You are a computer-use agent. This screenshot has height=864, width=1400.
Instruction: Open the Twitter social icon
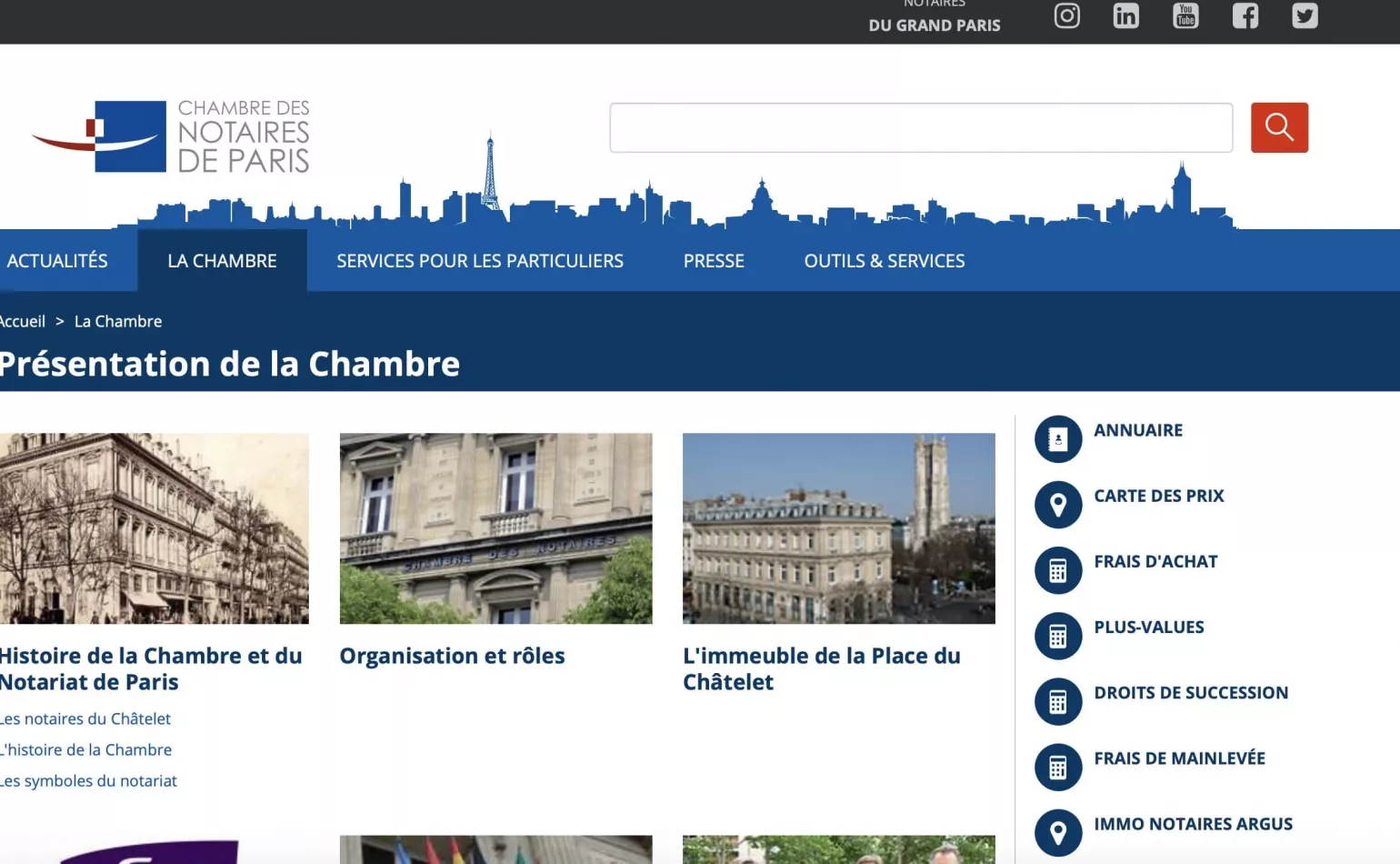coord(1305,15)
